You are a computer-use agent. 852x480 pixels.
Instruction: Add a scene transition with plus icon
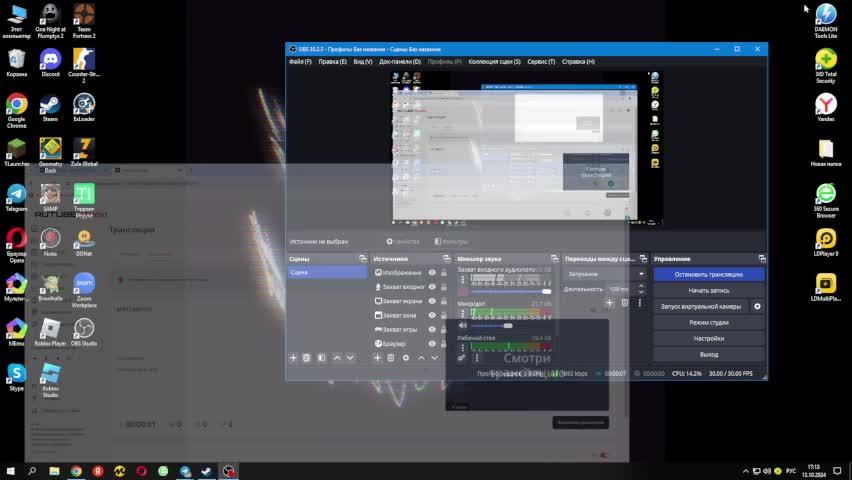(610, 303)
